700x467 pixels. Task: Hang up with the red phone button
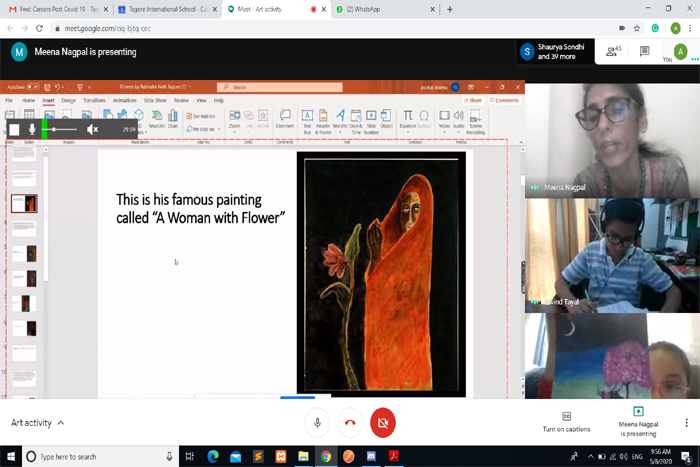(350, 422)
